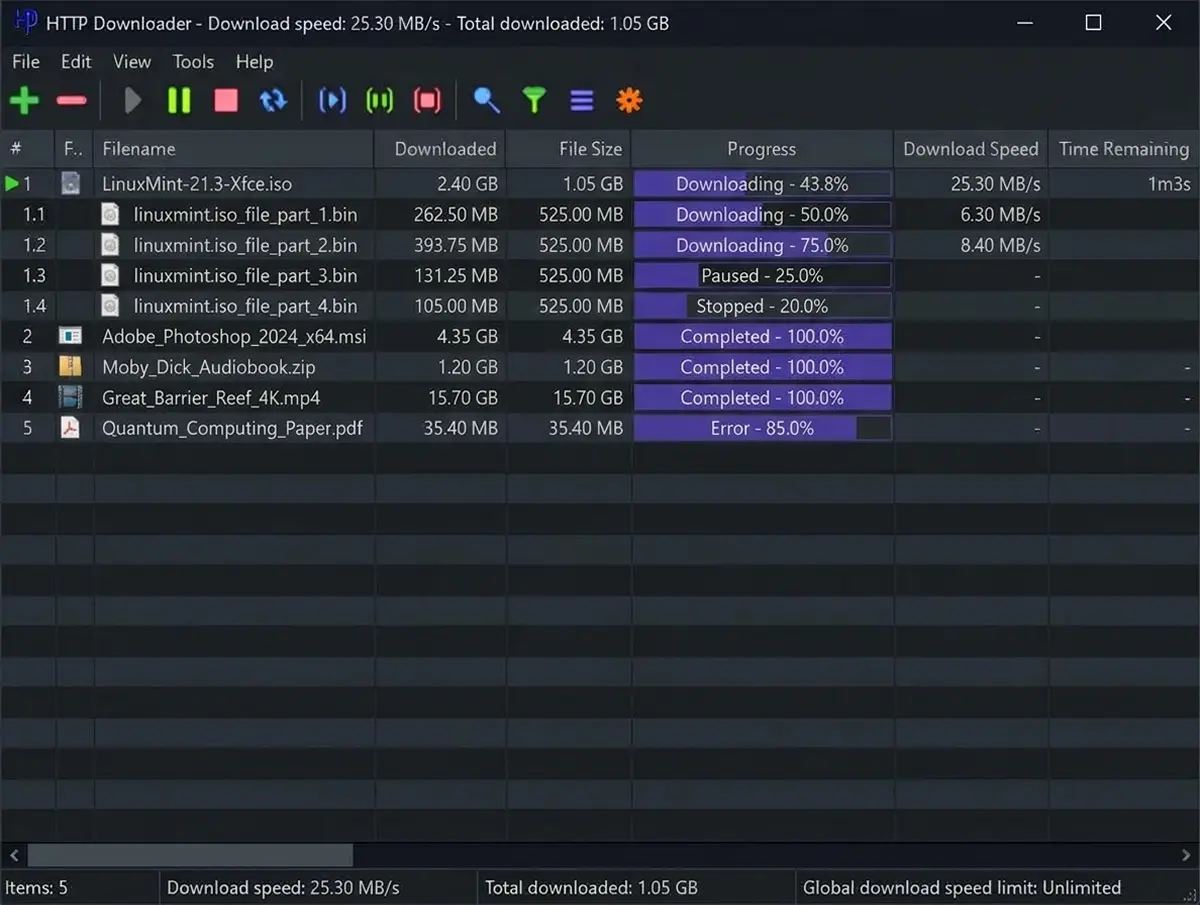The width and height of the screenshot is (1200, 905).
Task: Click the gray Start play icon
Action: pyautogui.click(x=132, y=100)
